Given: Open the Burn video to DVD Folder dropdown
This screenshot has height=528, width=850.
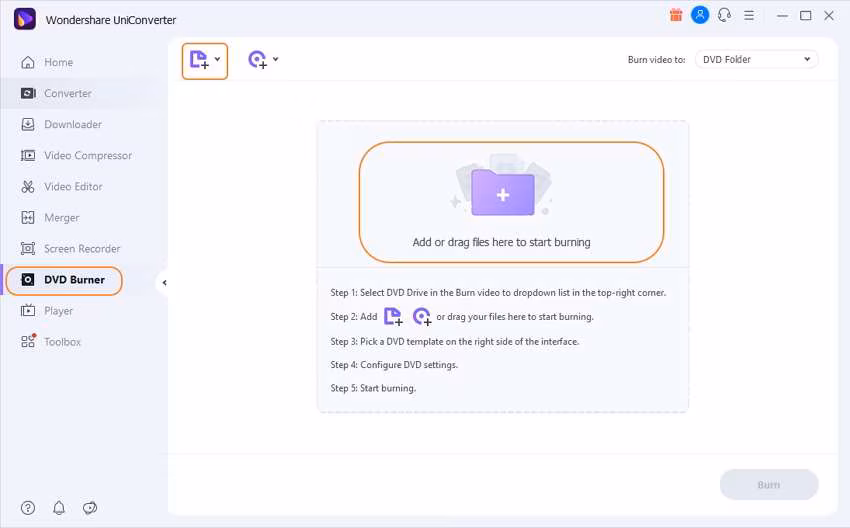Looking at the screenshot, I should 756,60.
